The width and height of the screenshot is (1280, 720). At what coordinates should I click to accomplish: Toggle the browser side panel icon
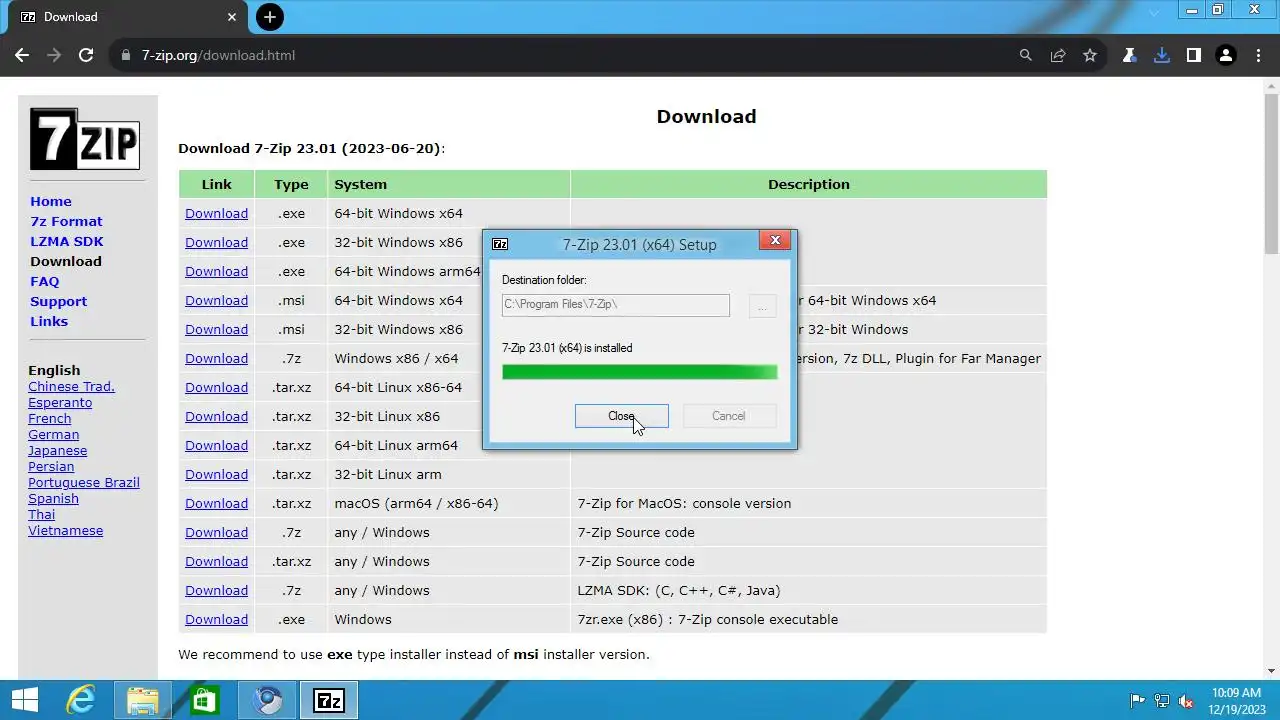pyautogui.click(x=1193, y=55)
